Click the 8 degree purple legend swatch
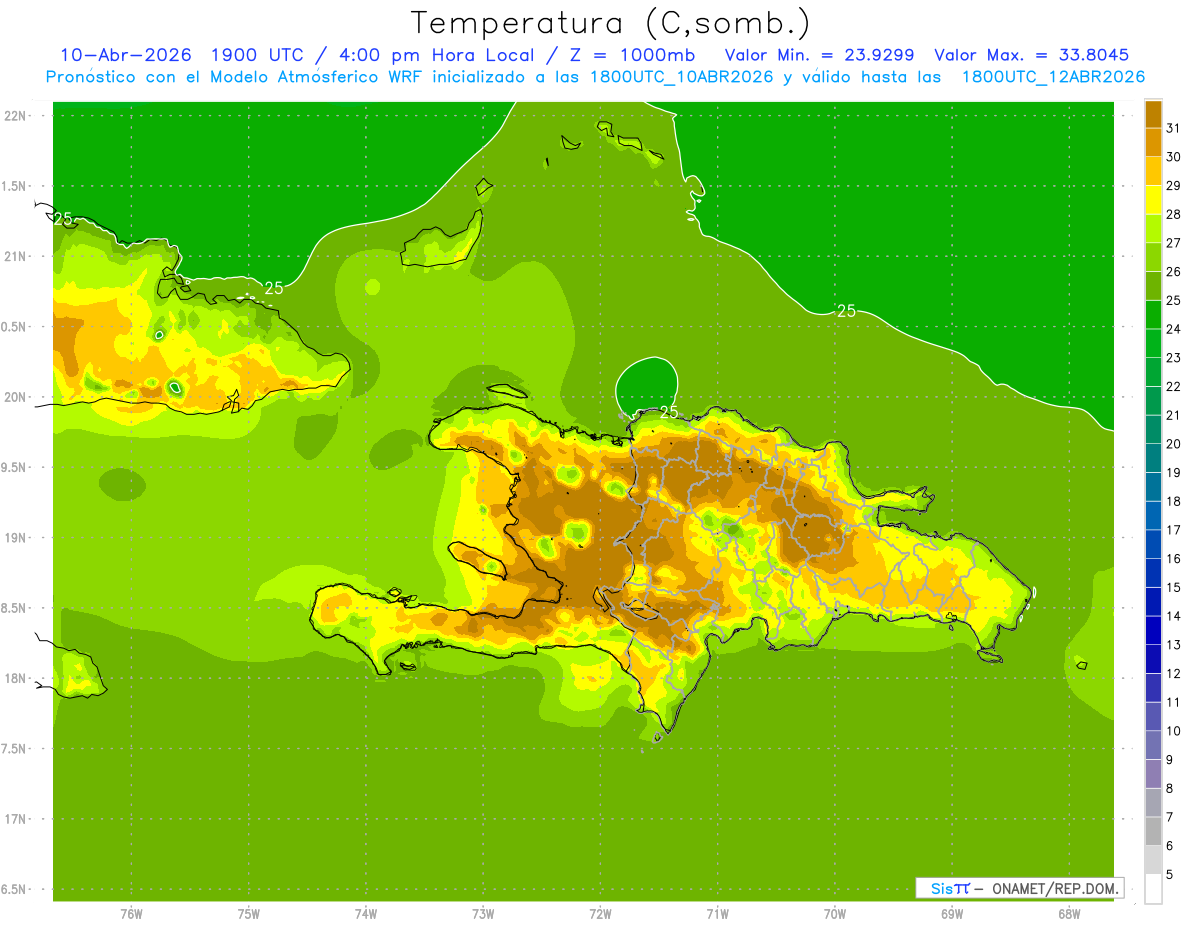 tap(1153, 775)
